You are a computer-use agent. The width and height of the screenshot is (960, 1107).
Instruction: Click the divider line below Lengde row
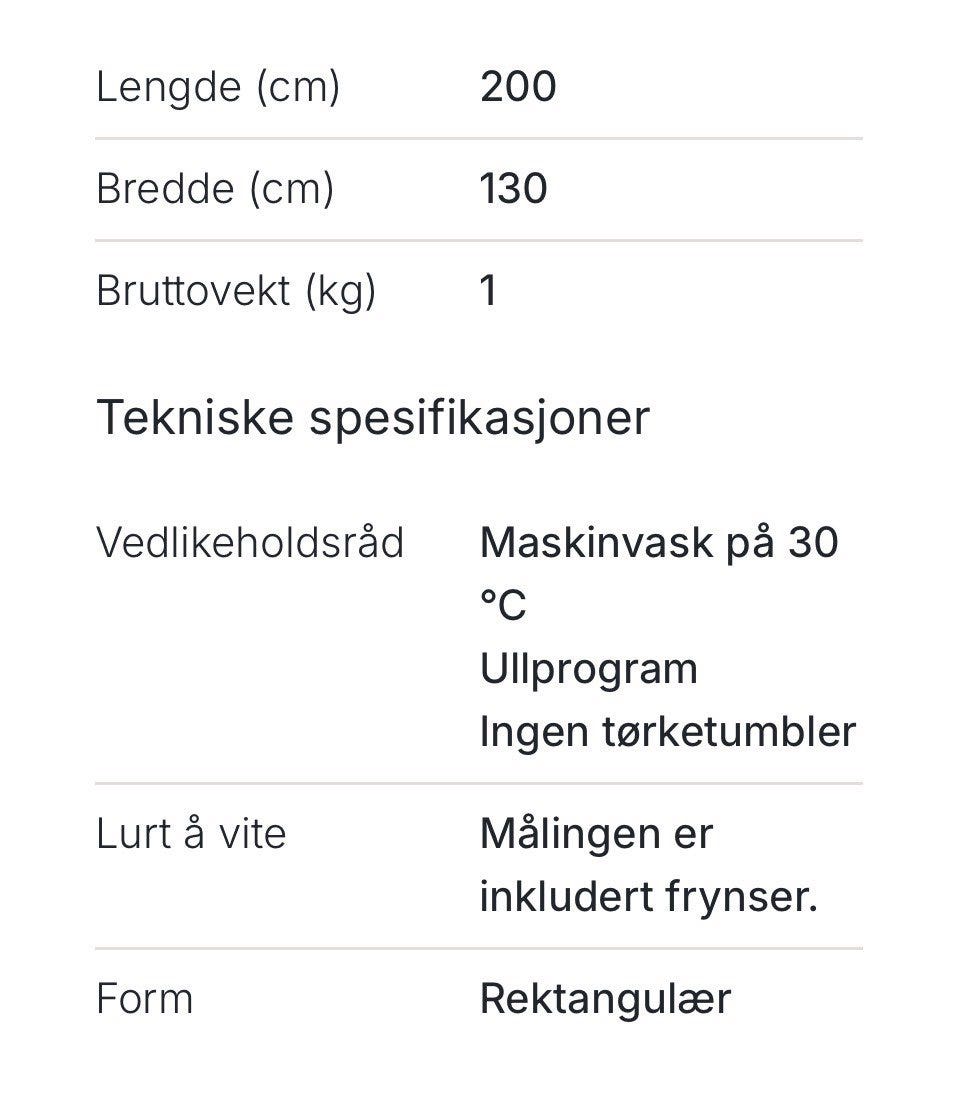[x=479, y=139]
